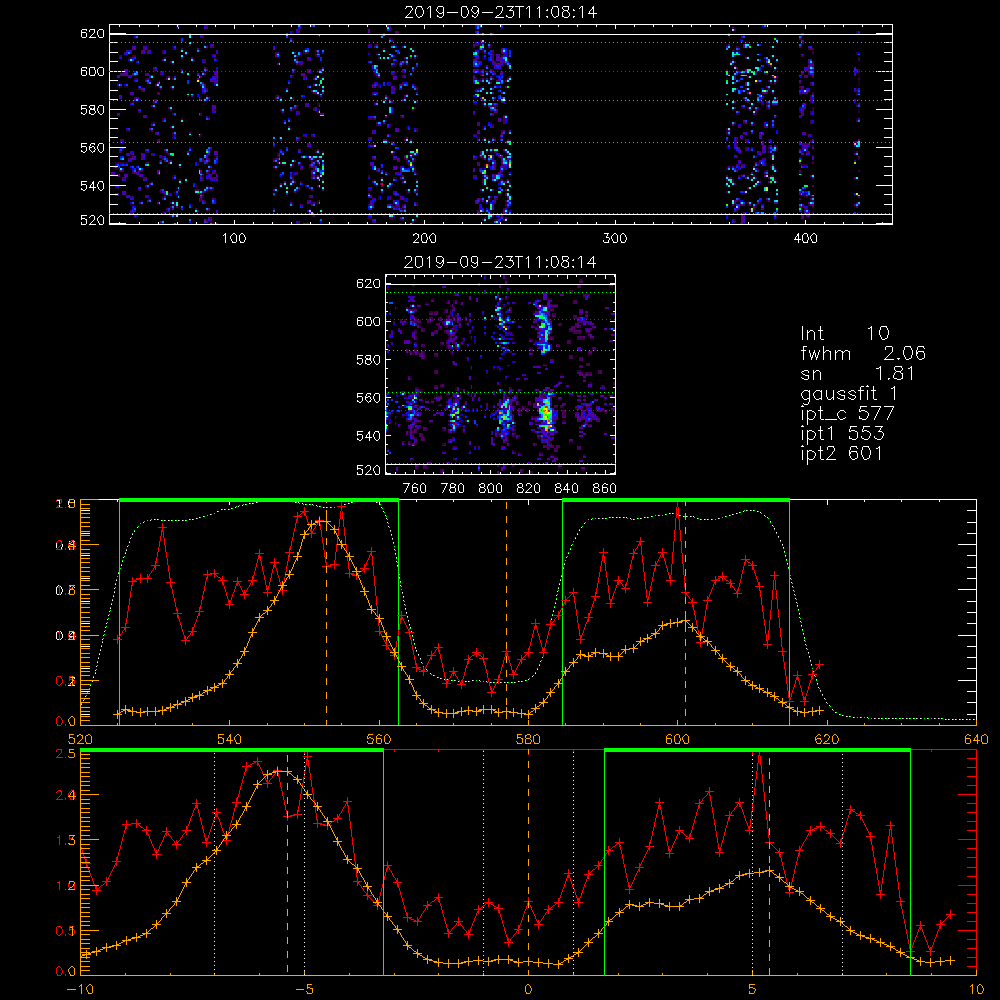Click the x-axis label 820 under the middle image

[x=528, y=489]
